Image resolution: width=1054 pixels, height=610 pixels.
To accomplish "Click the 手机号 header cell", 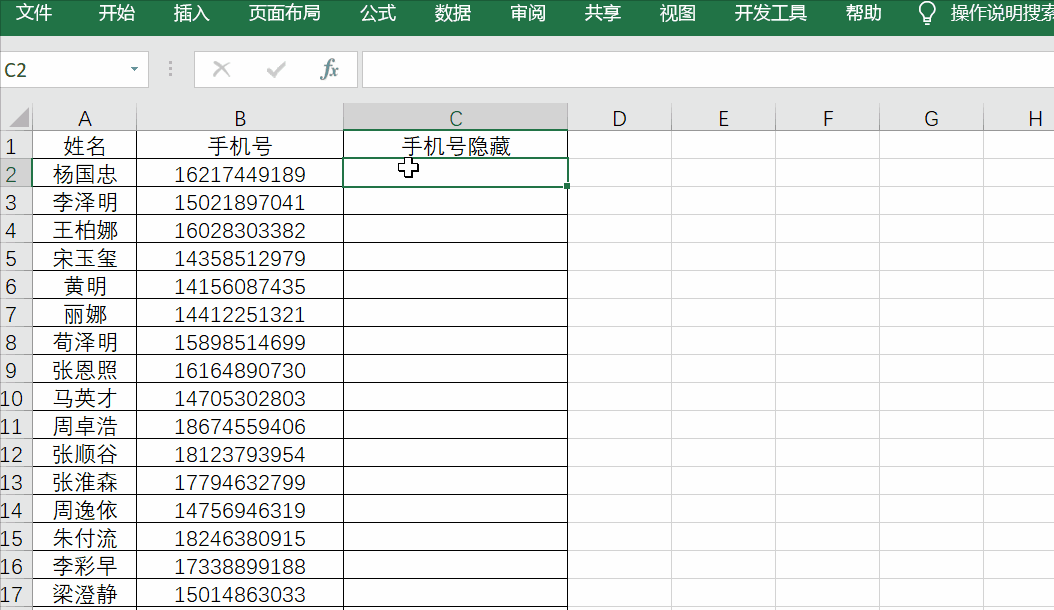I will (x=240, y=145).
